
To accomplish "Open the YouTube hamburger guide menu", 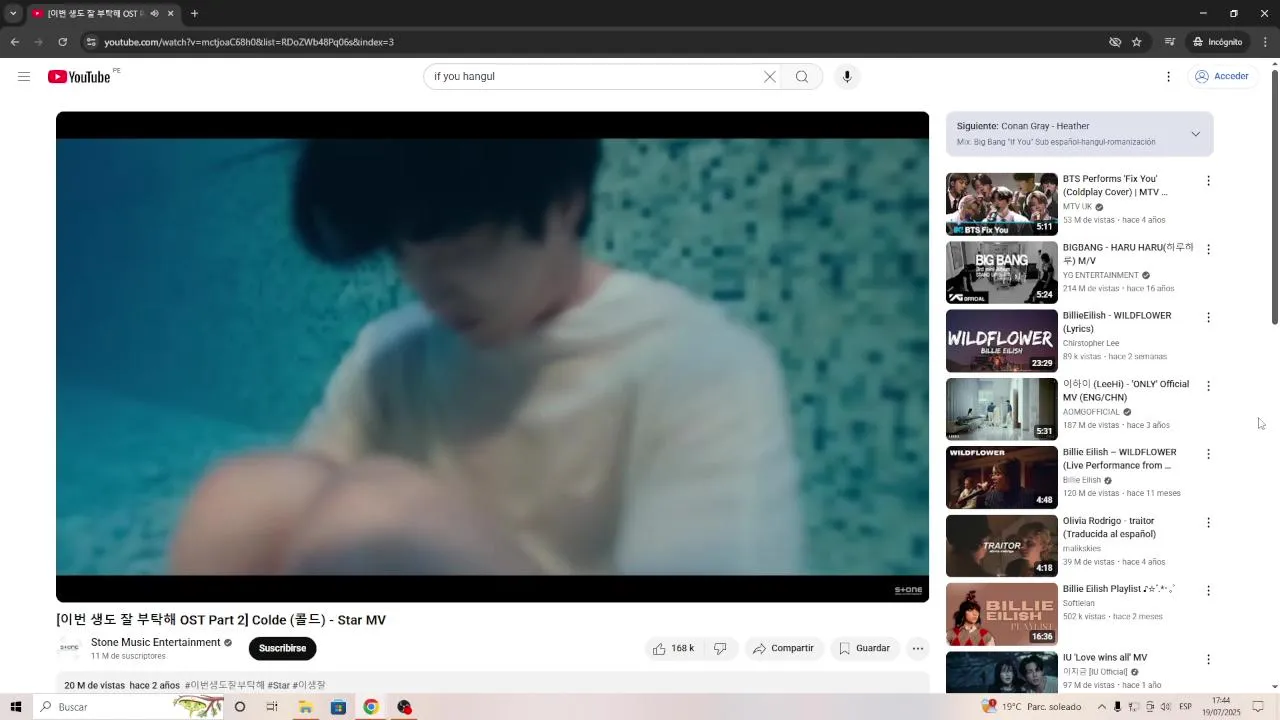I will [x=24, y=77].
